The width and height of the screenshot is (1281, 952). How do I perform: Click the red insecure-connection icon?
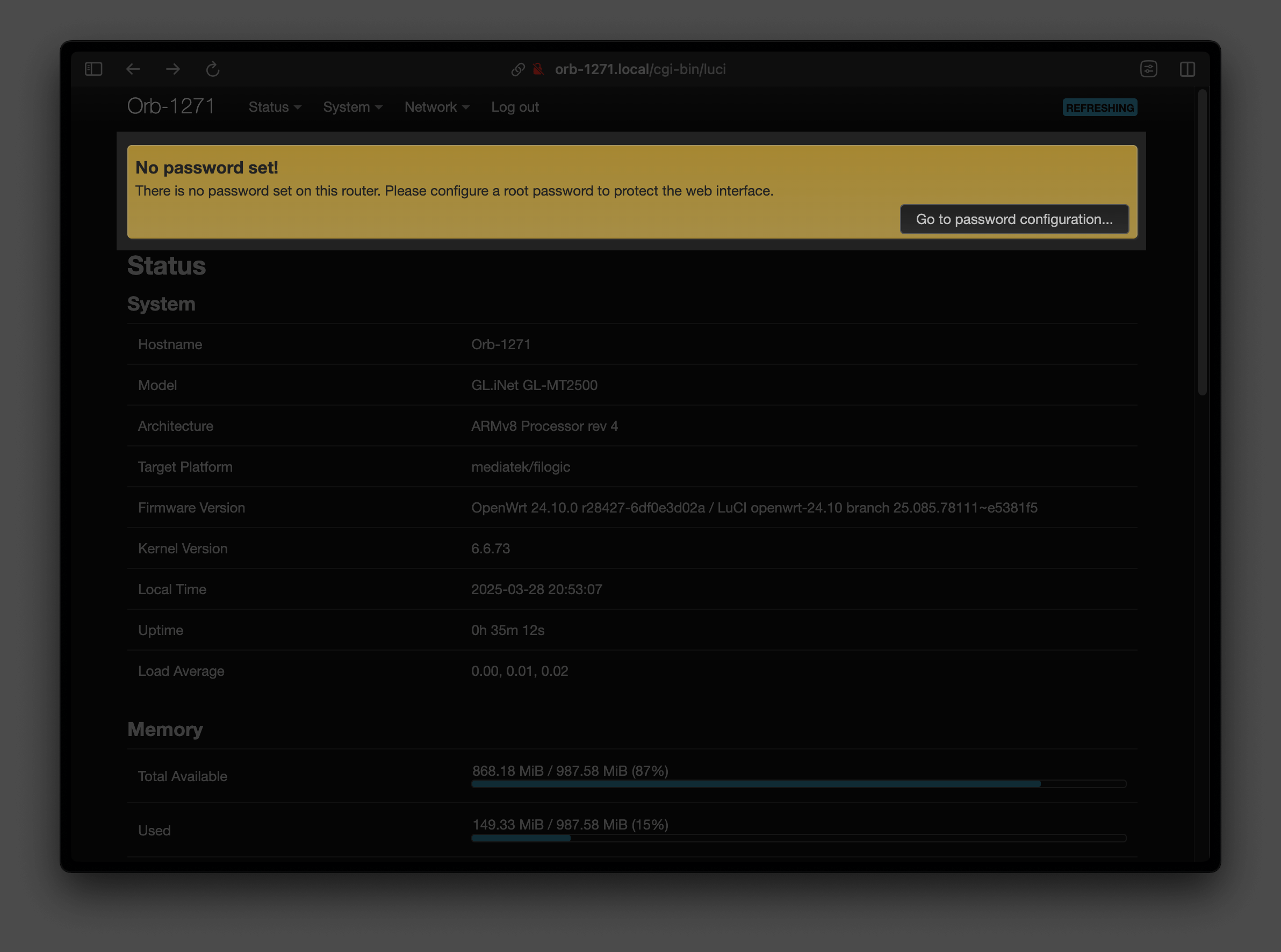click(538, 69)
